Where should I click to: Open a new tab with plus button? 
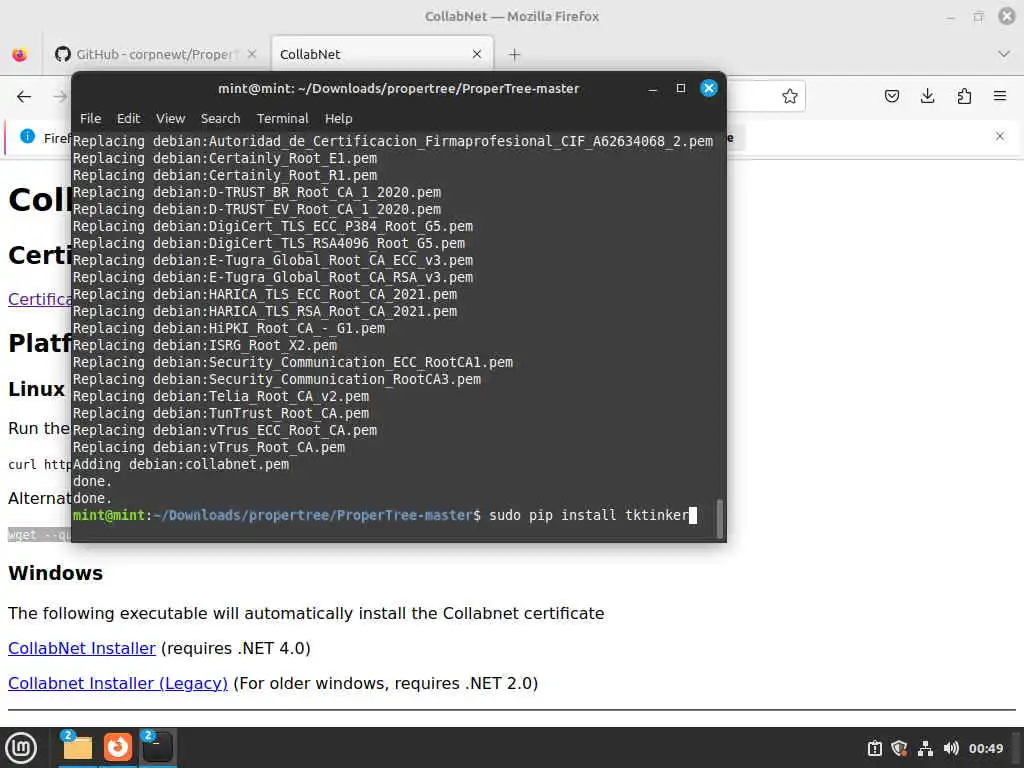coord(514,55)
